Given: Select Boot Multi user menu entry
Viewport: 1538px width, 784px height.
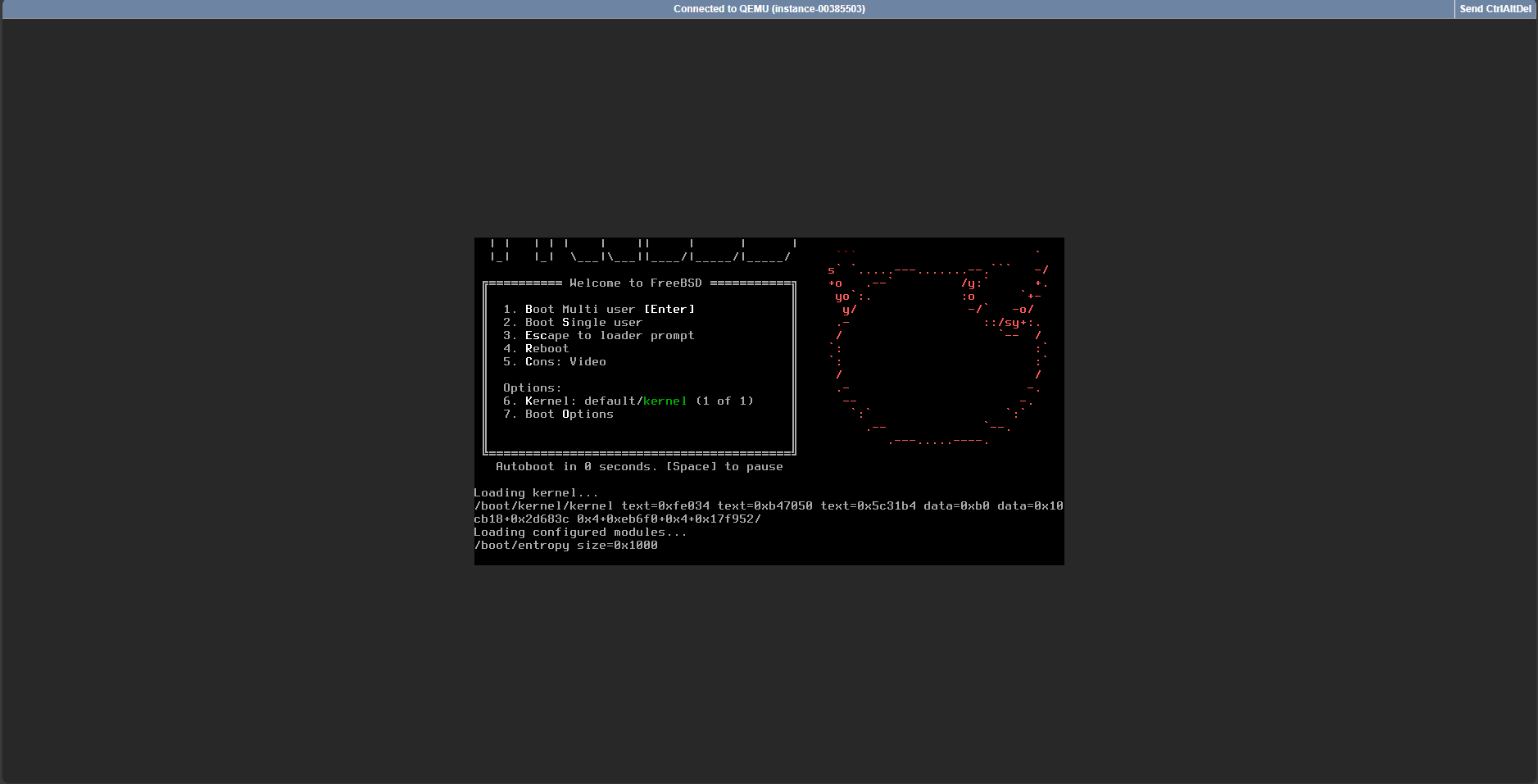Looking at the screenshot, I should (x=599, y=309).
